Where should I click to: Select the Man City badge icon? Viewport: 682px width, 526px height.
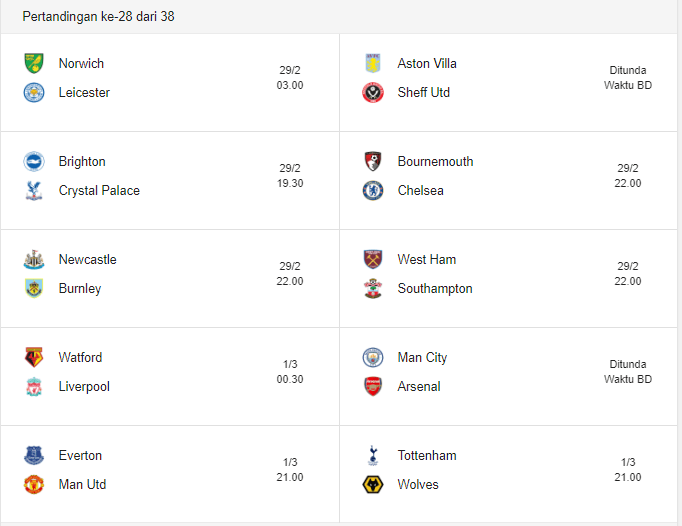point(373,357)
